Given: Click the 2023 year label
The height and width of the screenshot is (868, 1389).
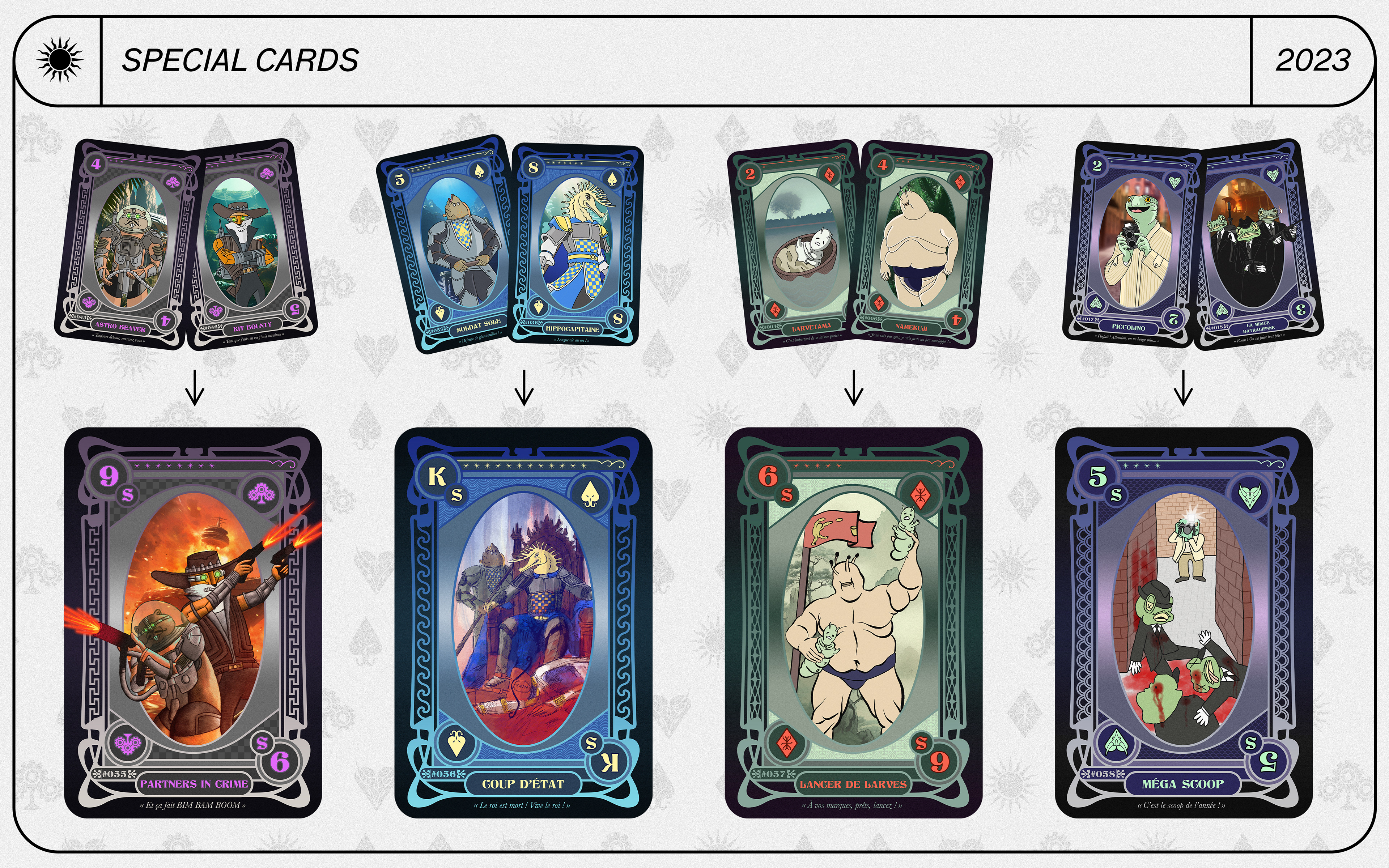Looking at the screenshot, I should (x=1313, y=60).
